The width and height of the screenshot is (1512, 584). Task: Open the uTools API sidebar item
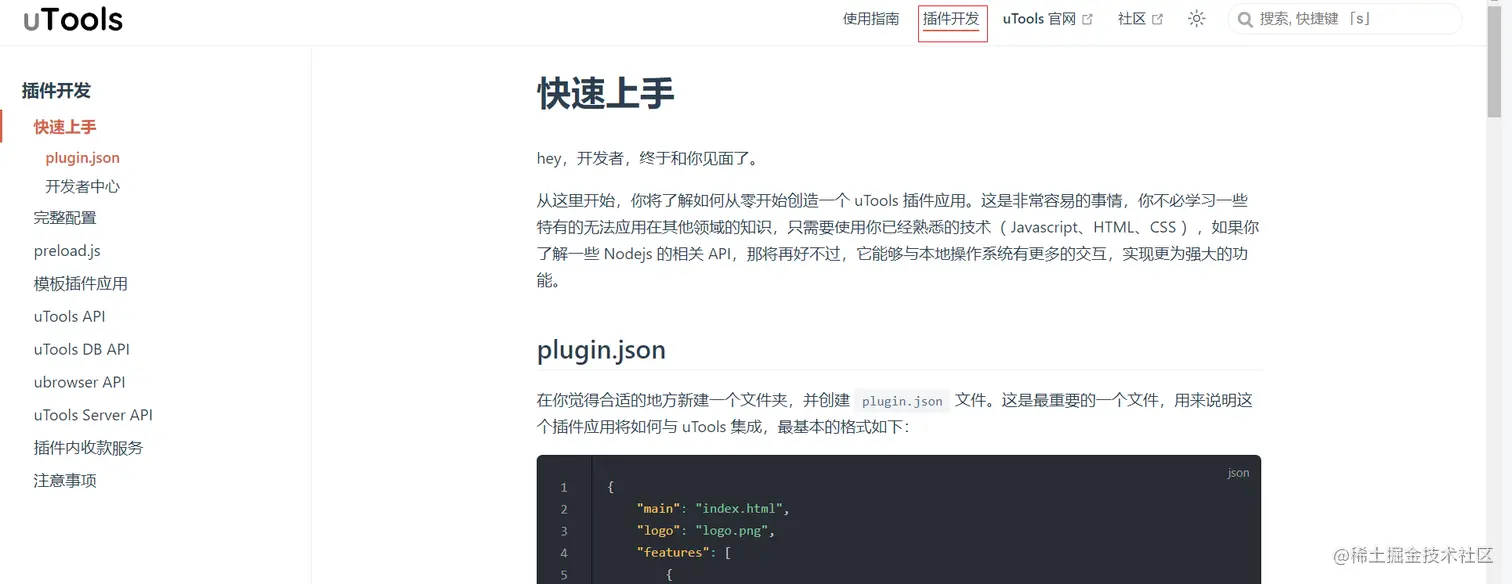click(x=69, y=317)
